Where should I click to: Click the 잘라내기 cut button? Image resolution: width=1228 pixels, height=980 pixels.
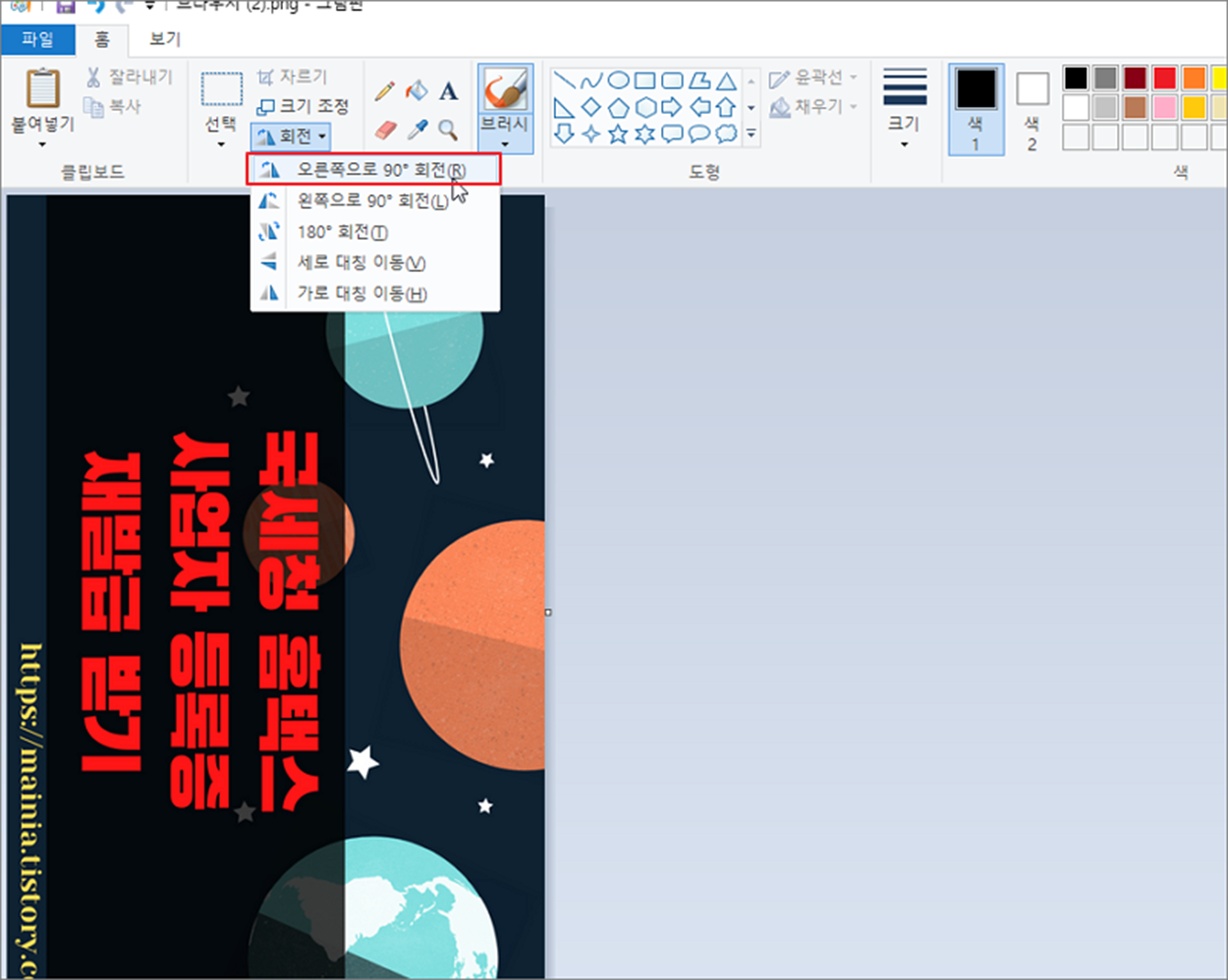coord(129,77)
